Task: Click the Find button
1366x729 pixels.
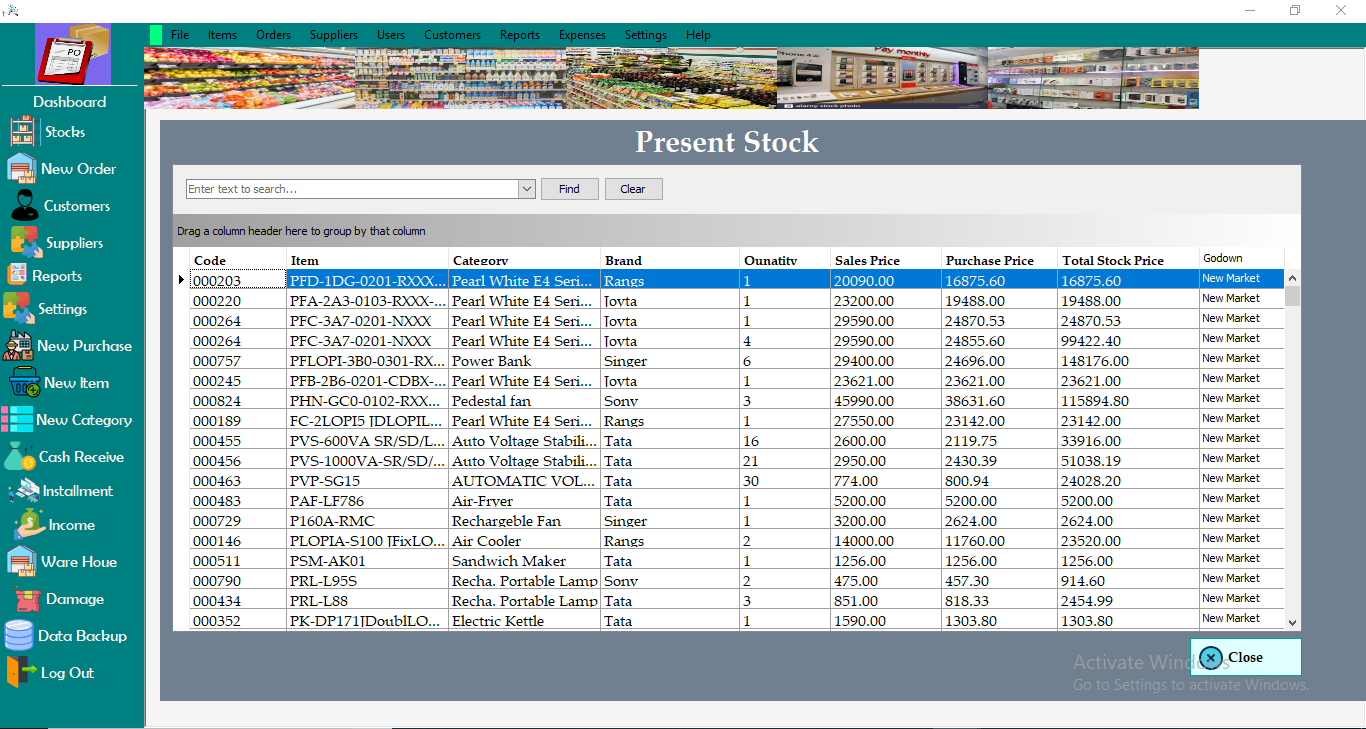Action: pos(569,188)
